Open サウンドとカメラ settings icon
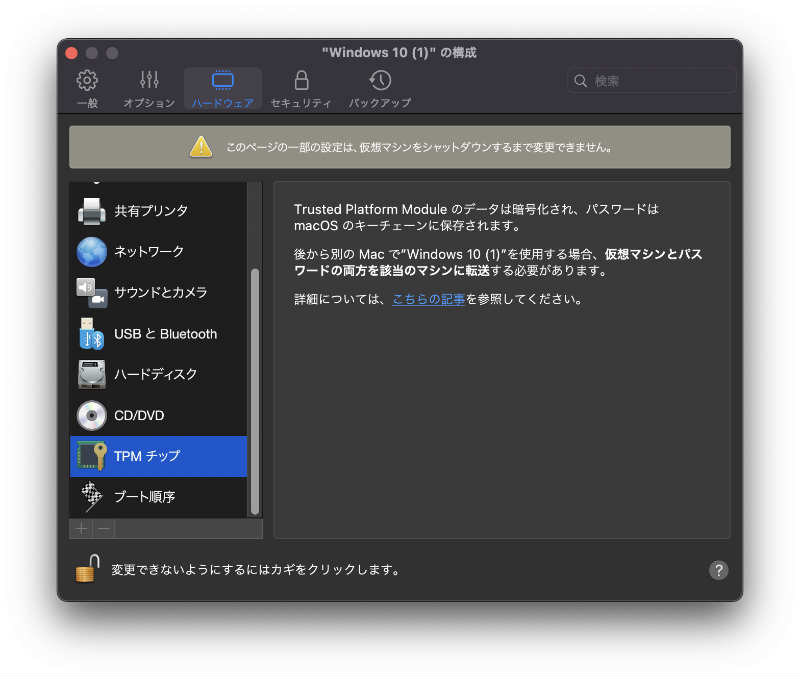This screenshot has height=677, width=800. click(92, 293)
